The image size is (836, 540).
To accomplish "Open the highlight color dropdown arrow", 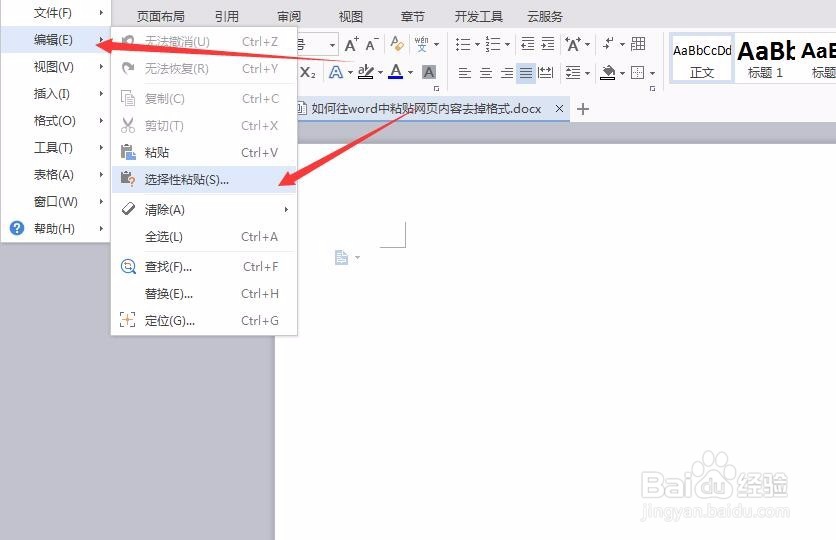I will pos(380,72).
